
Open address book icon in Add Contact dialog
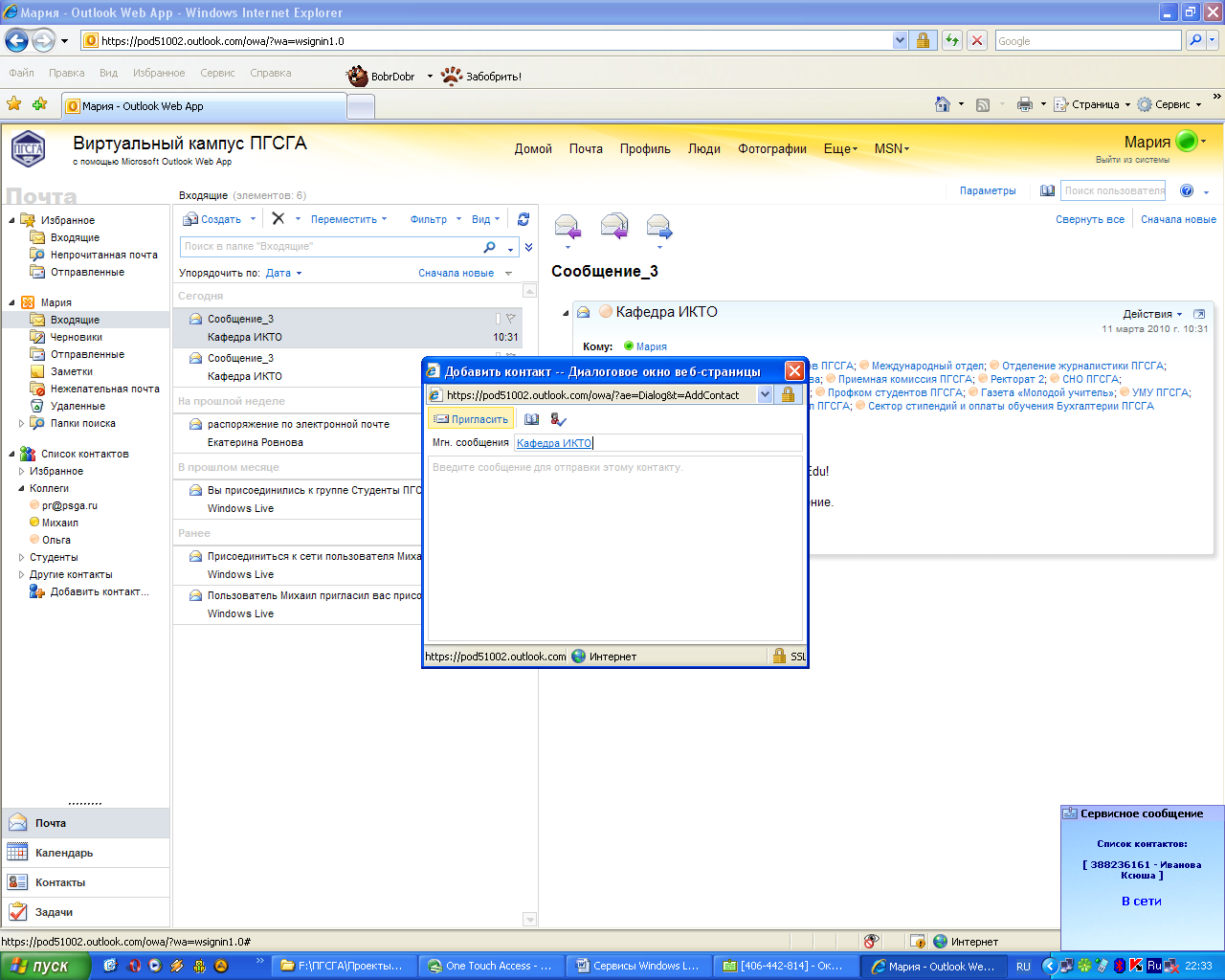click(x=532, y=419)
